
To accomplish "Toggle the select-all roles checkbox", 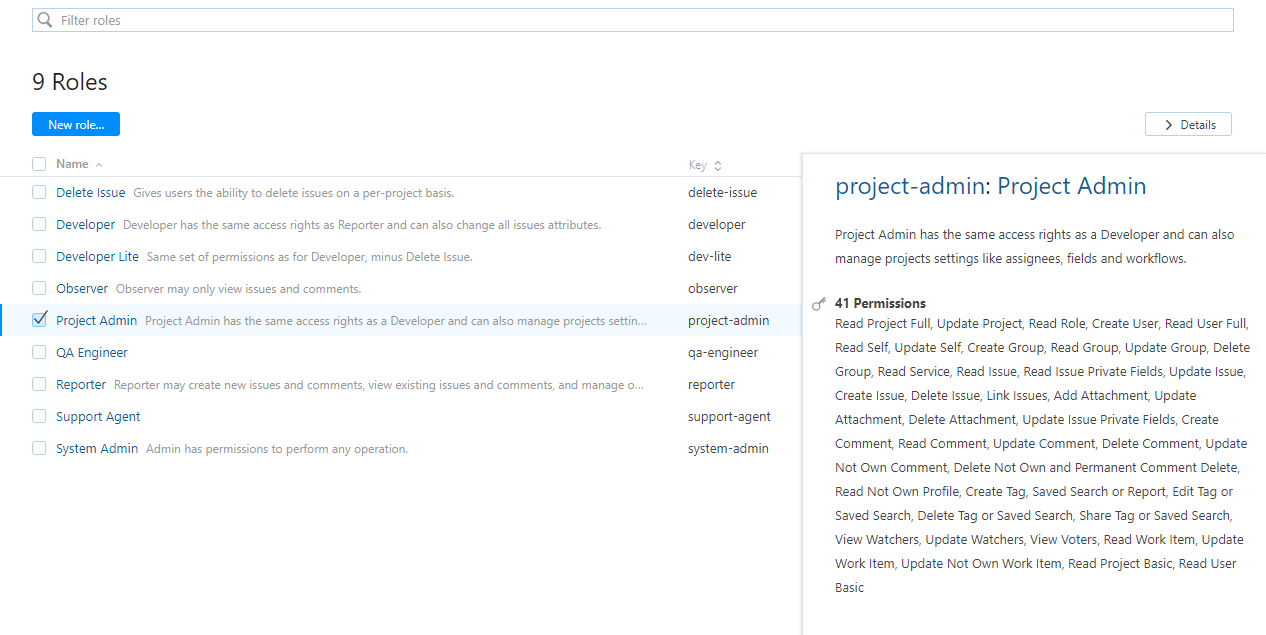I will point(39,164).
